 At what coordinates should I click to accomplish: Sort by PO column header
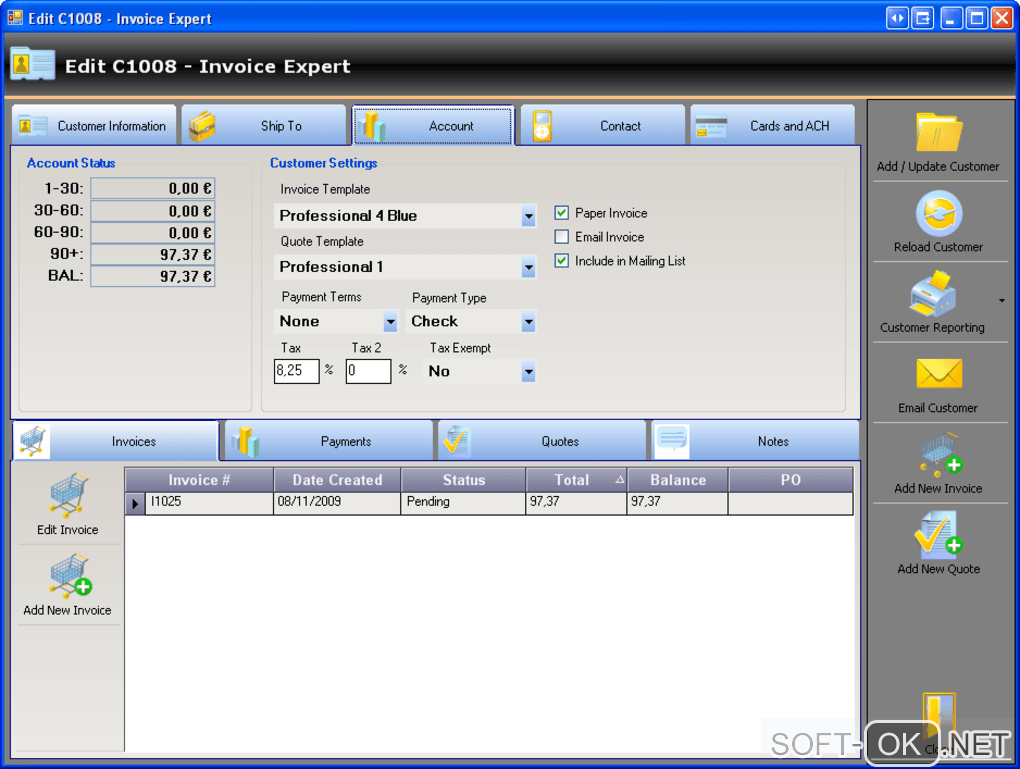(x=790, y=479)
